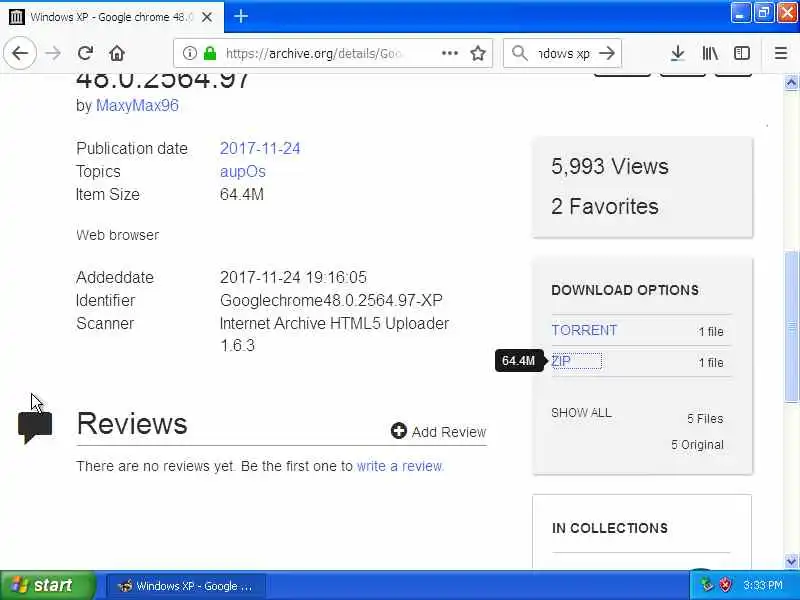Go back with the browser back arrow
The image size is (800, 600).
click(20, 53)
